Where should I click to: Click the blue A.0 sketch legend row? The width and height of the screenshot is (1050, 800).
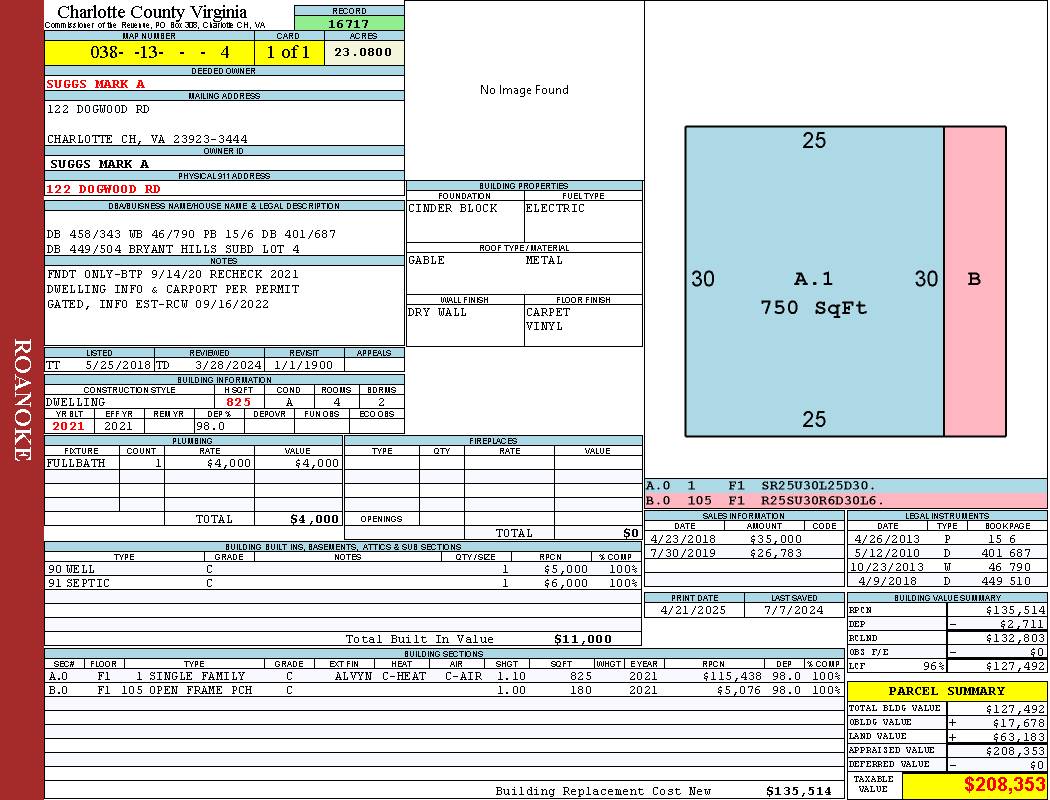point(845,486)
